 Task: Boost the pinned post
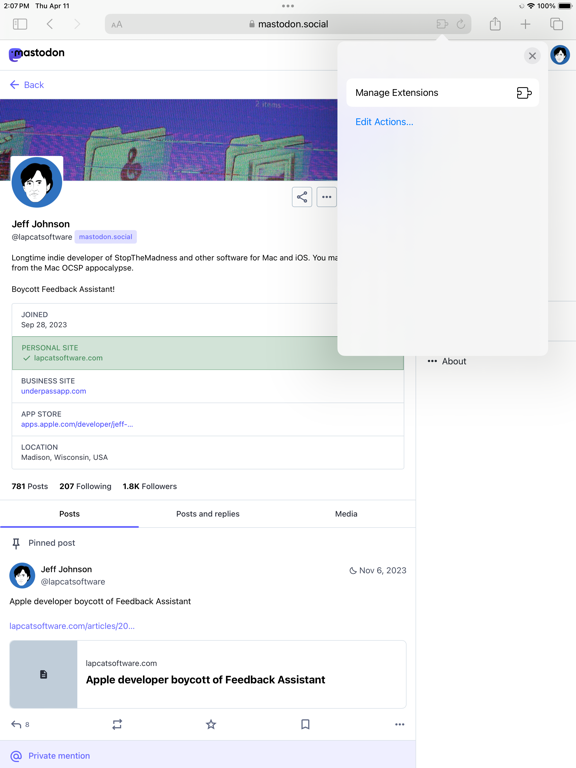117,724
